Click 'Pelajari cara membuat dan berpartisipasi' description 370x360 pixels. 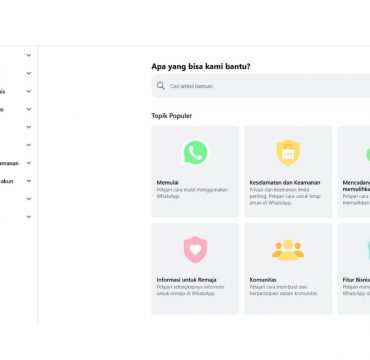point(284,290)
